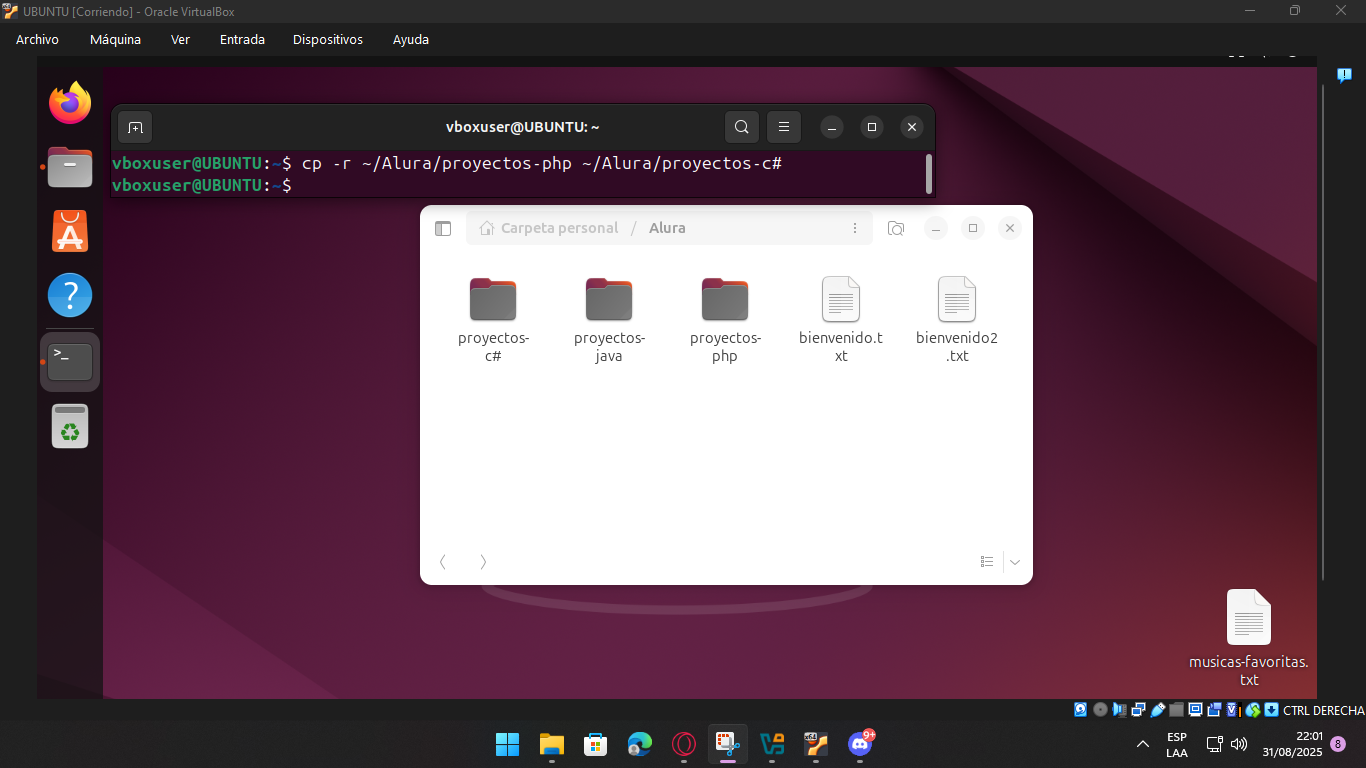This screenshot has height=768, width=1366.
Task: Click VirtualBox optical disk indicator
Action: (1100, 710)
